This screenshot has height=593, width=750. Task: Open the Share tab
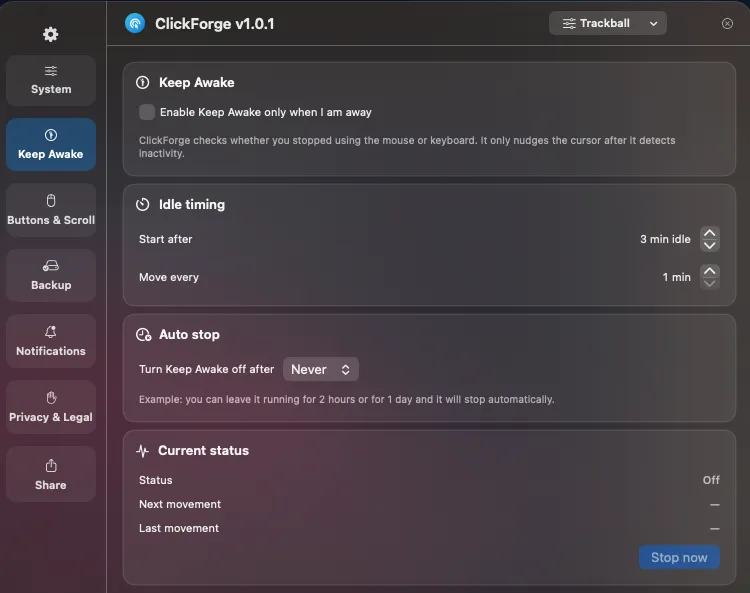tap(51, 474)
